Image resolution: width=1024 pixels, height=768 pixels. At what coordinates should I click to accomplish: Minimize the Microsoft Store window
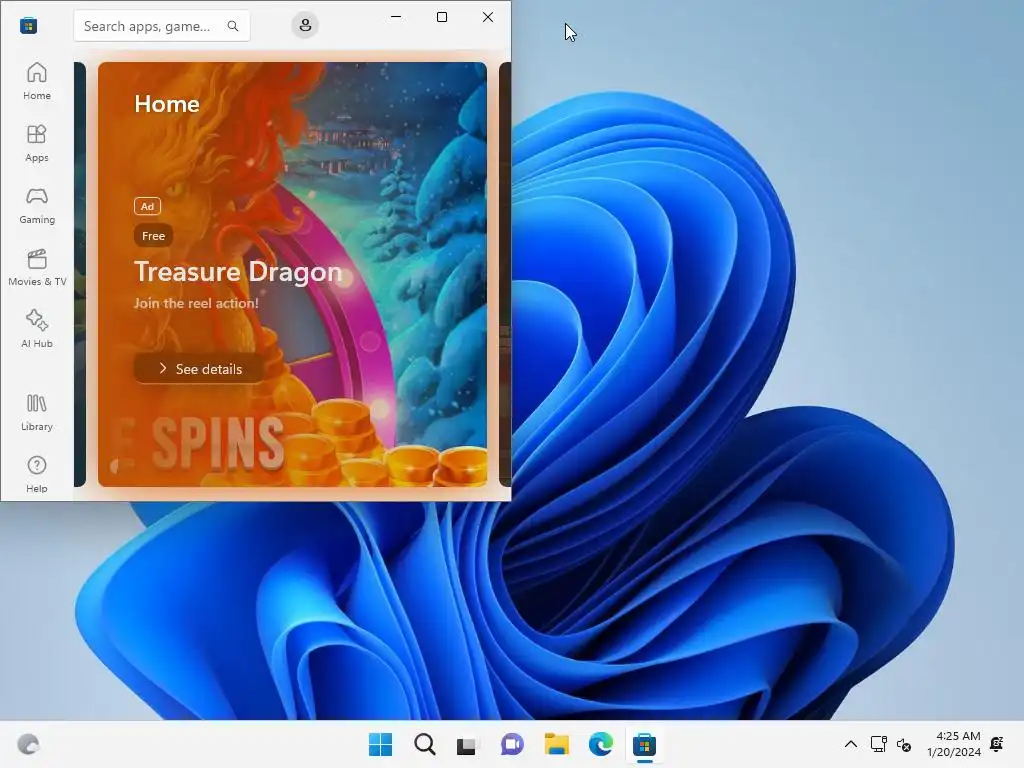[396, 17]
